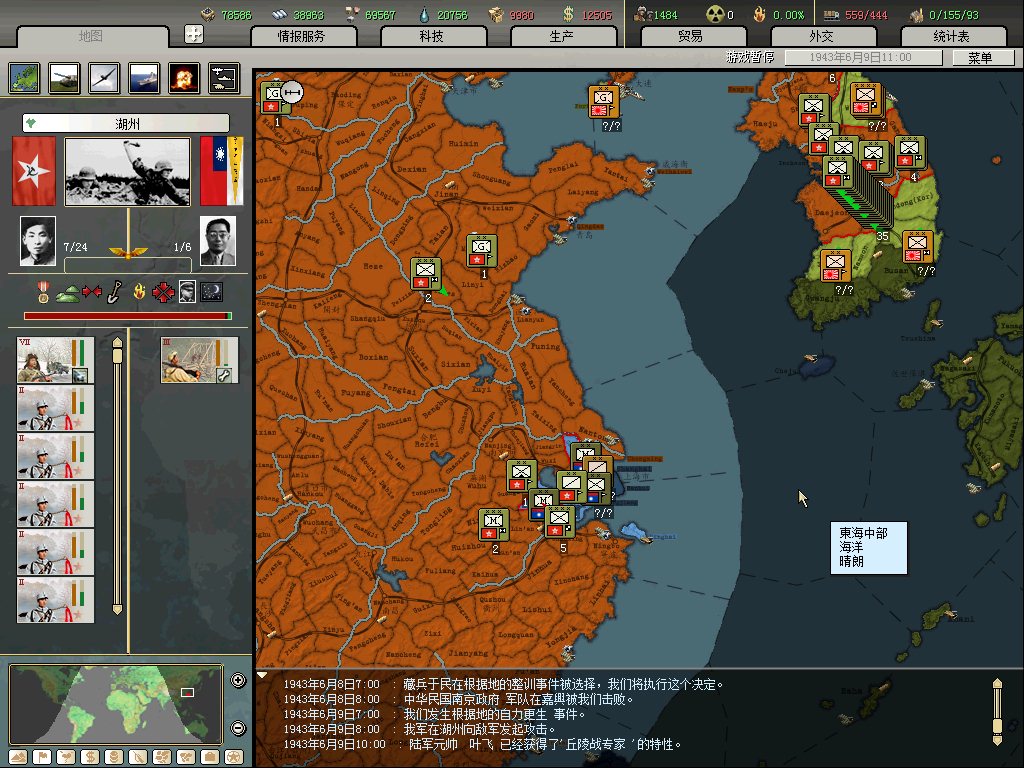Open the 科技 technology tab

[432, 36]
